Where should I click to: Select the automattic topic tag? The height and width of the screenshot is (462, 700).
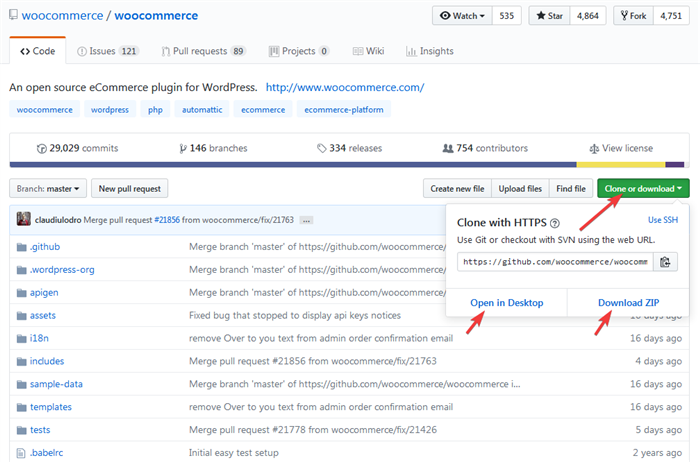[202, 109]
